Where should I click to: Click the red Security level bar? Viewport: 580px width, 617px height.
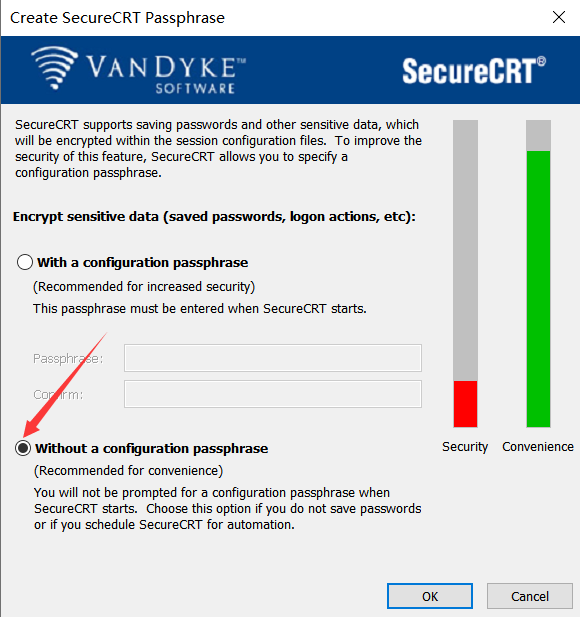point(465,404)
